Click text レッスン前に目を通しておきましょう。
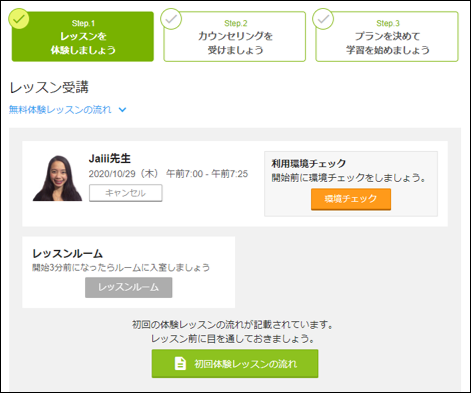Image resolution: width=471 pixels, height=393 pixels. tap(233, 339)
